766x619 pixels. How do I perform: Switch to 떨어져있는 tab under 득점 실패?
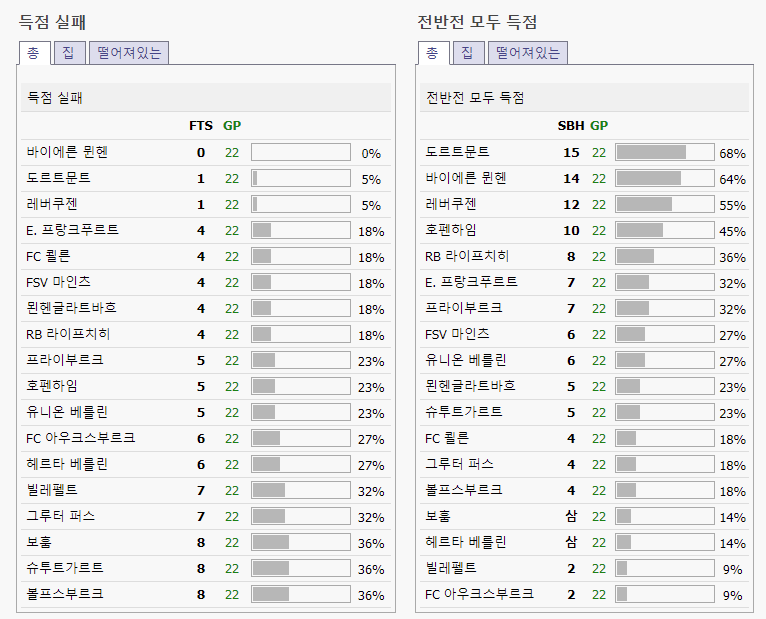pyautogui.click(x=129, y=53)
